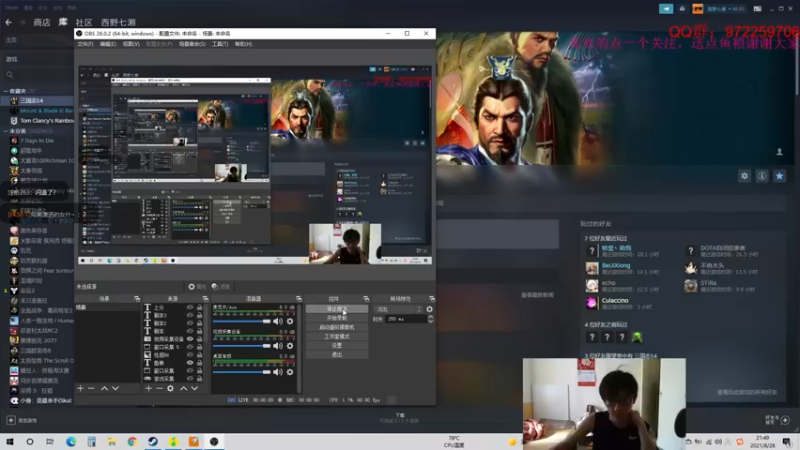Adjust the 麦克风/Aux volume slider

coord(242,321)
